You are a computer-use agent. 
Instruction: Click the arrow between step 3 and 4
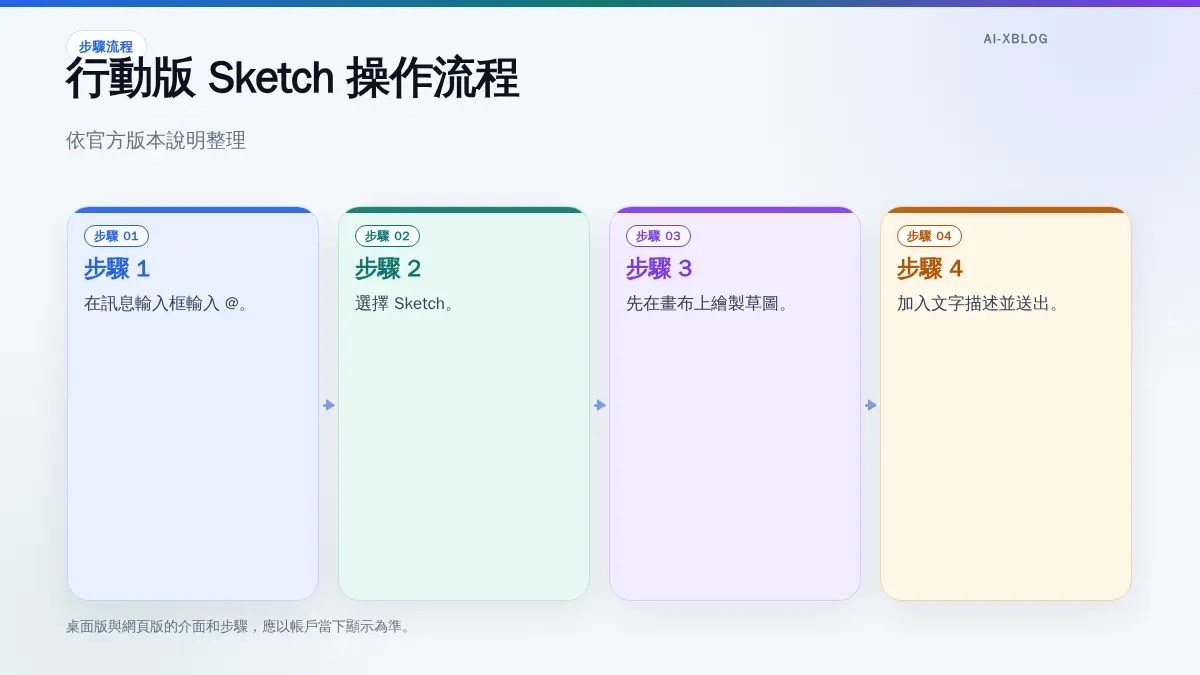(871, 405)
